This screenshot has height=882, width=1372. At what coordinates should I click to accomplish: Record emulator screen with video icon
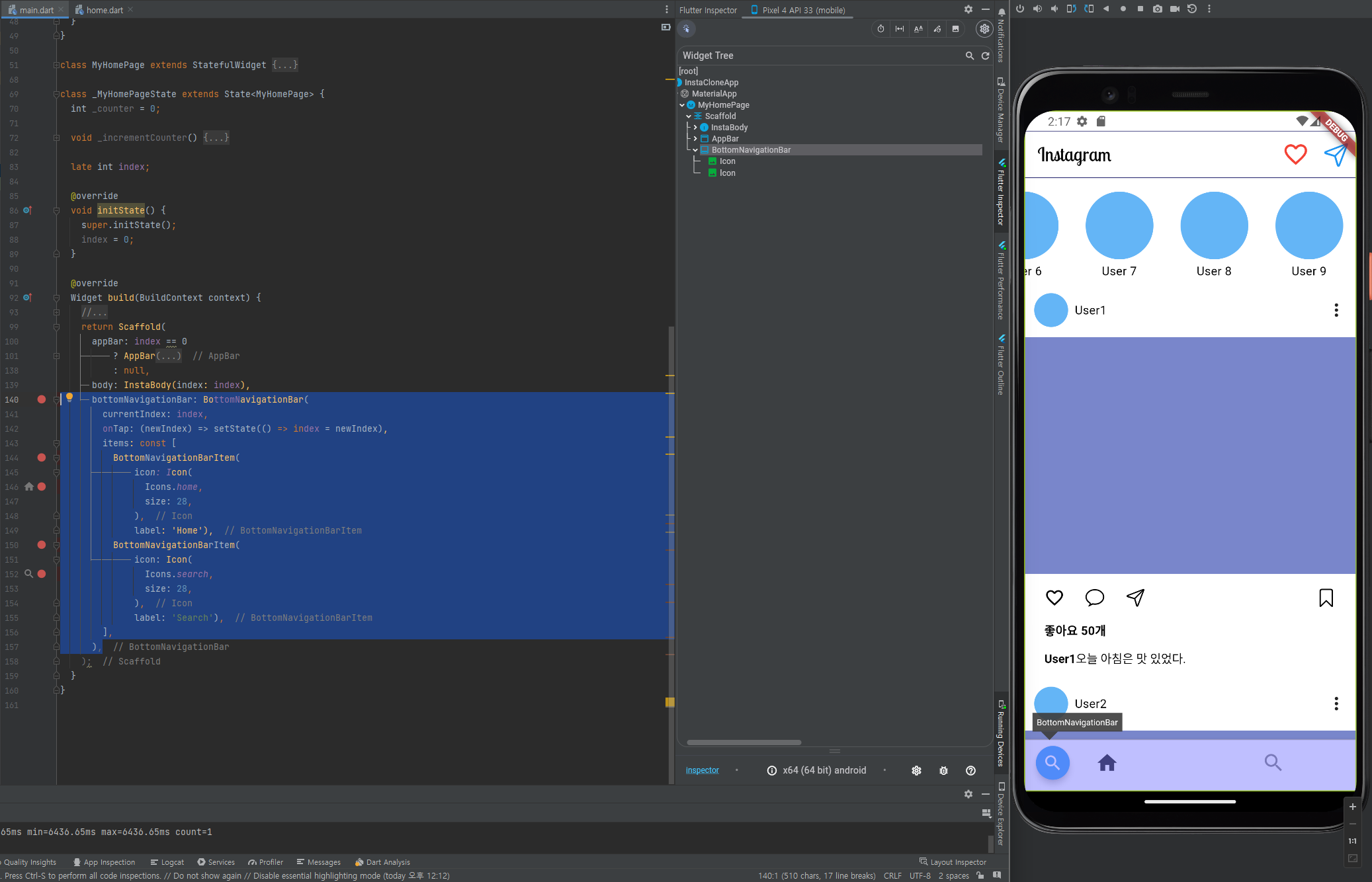tap(1174, 9)
